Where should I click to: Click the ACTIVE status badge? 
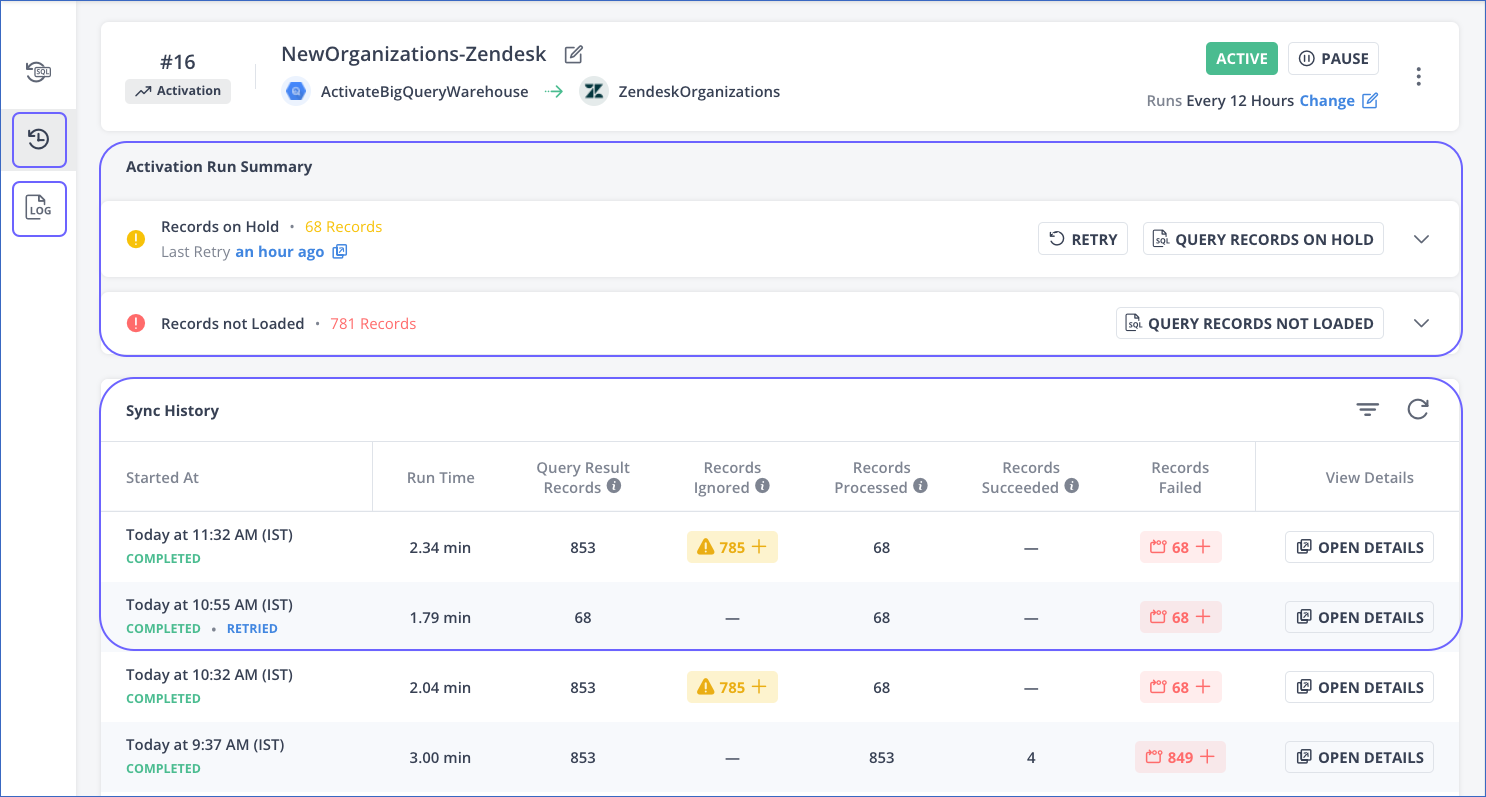point(1242,58)
